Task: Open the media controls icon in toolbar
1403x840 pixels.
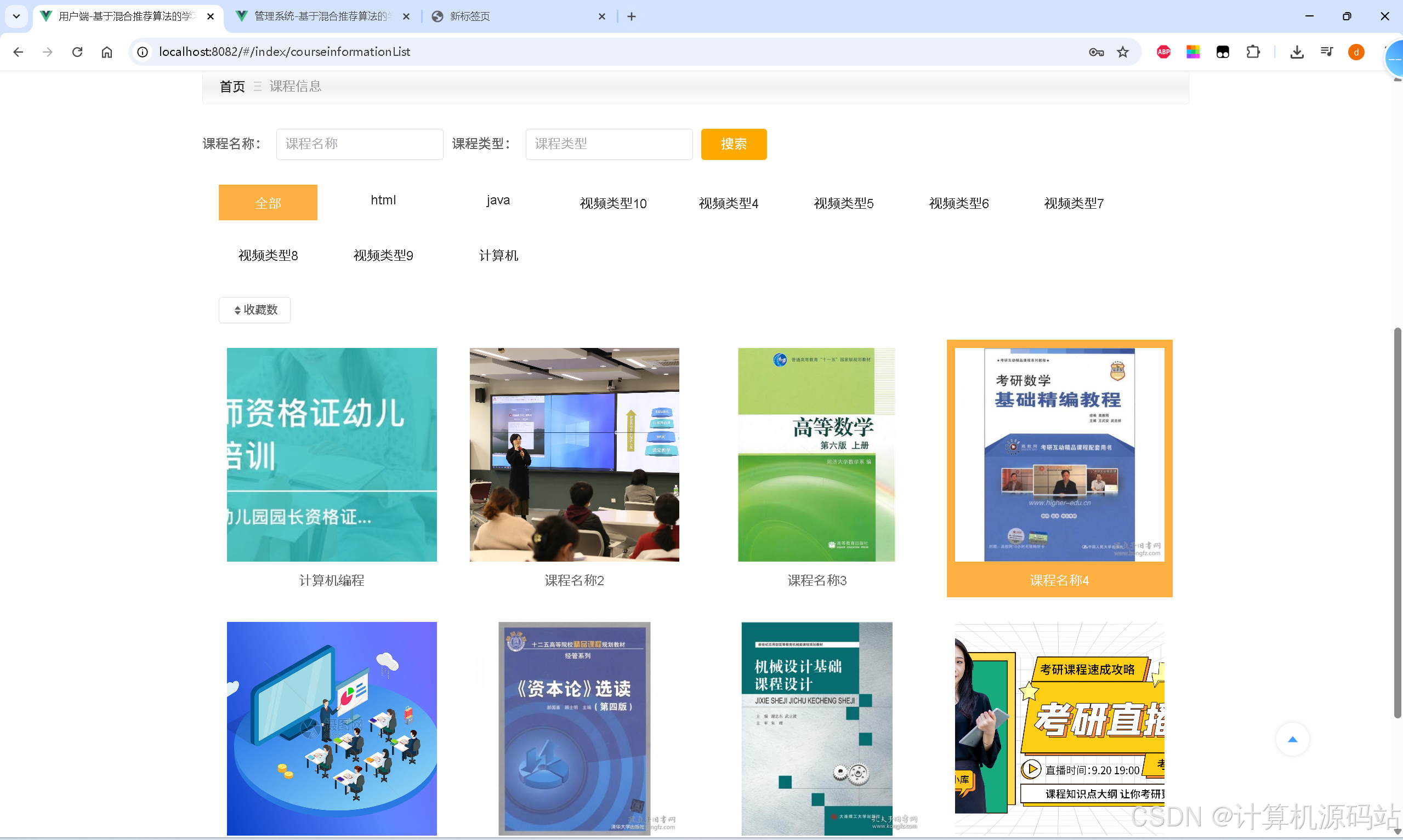Action: [1327, 52]
